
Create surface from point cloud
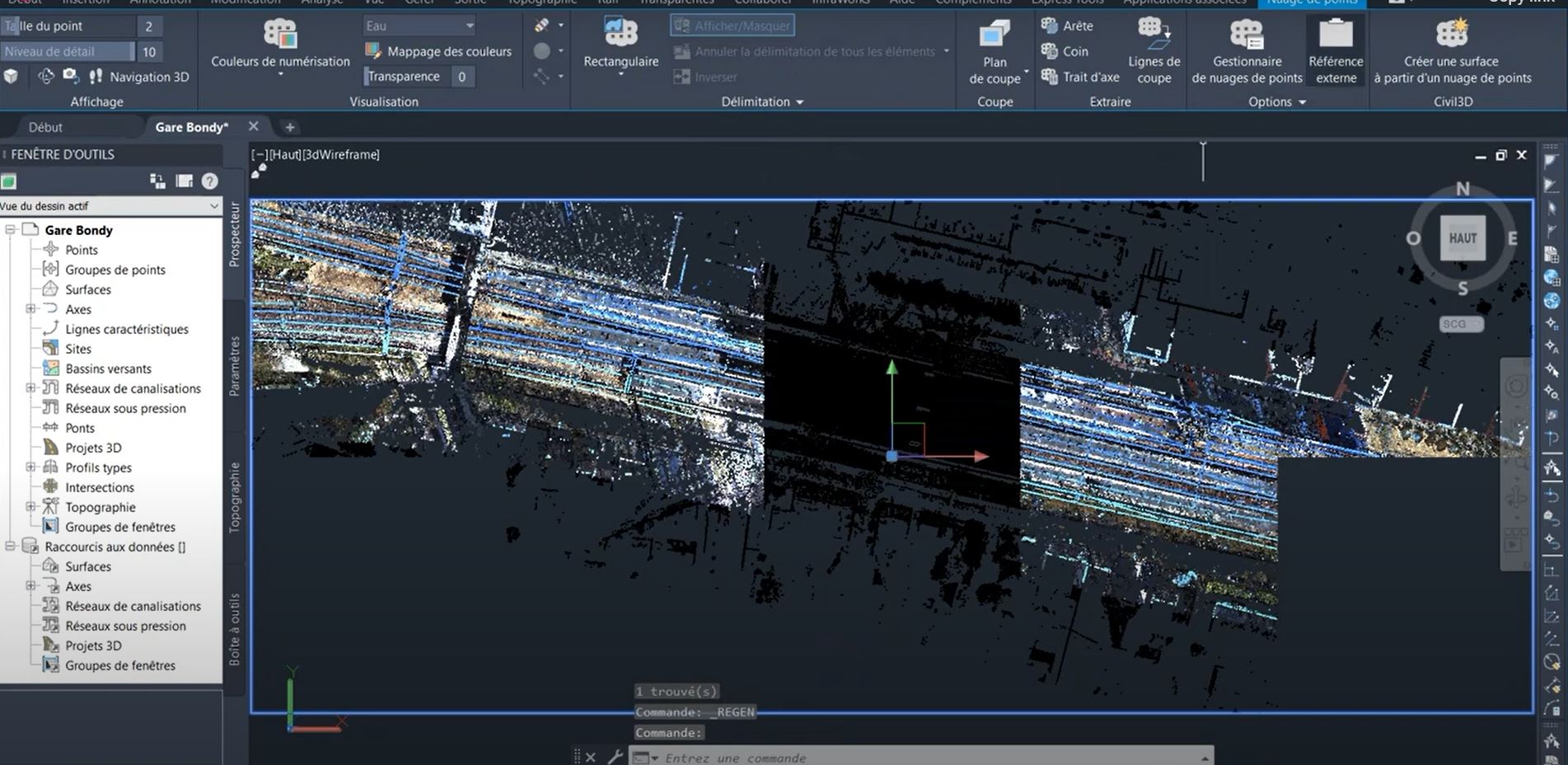[x=1452, y=51]
